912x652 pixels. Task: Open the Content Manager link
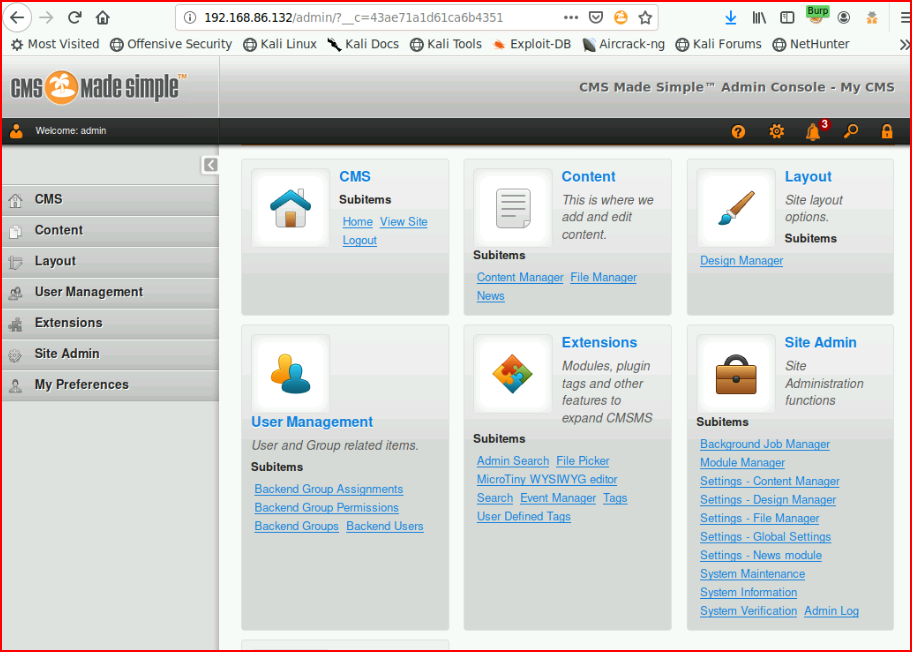[520, 277]
